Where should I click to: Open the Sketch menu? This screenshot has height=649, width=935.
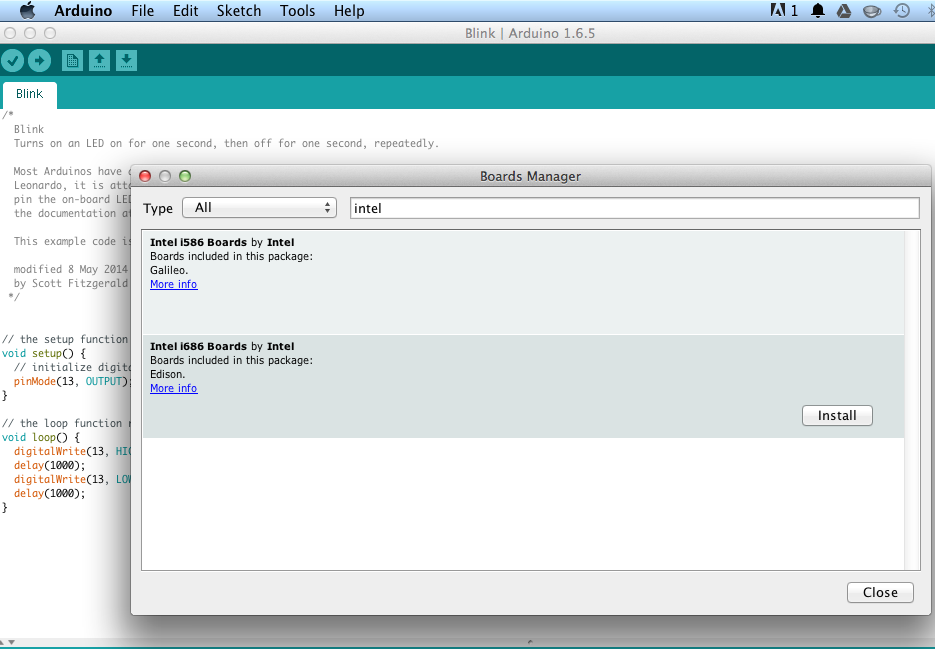pyautogui.click(x=239, y=11)
